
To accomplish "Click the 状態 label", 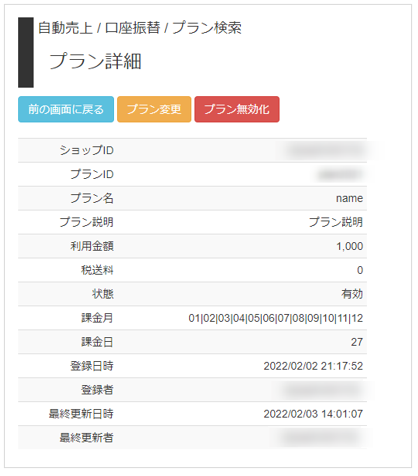I will [x=103, y=294].
